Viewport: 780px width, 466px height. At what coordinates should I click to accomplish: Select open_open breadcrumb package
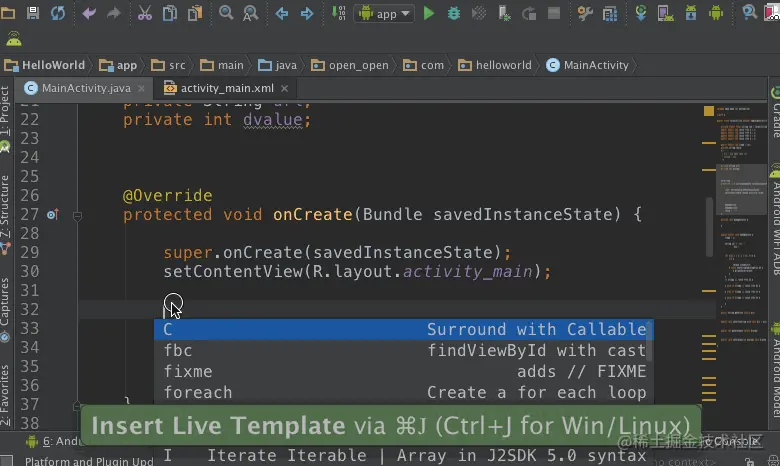pos(350,65)
